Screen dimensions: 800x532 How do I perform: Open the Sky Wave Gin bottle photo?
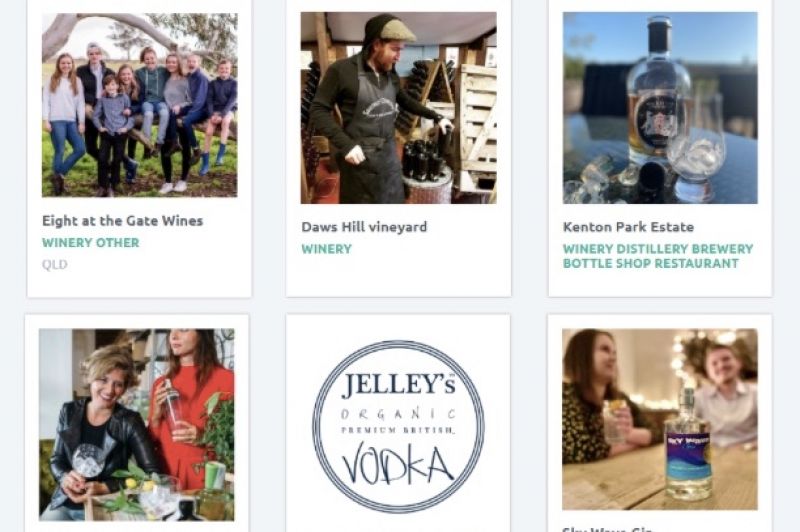click(660, 419)
